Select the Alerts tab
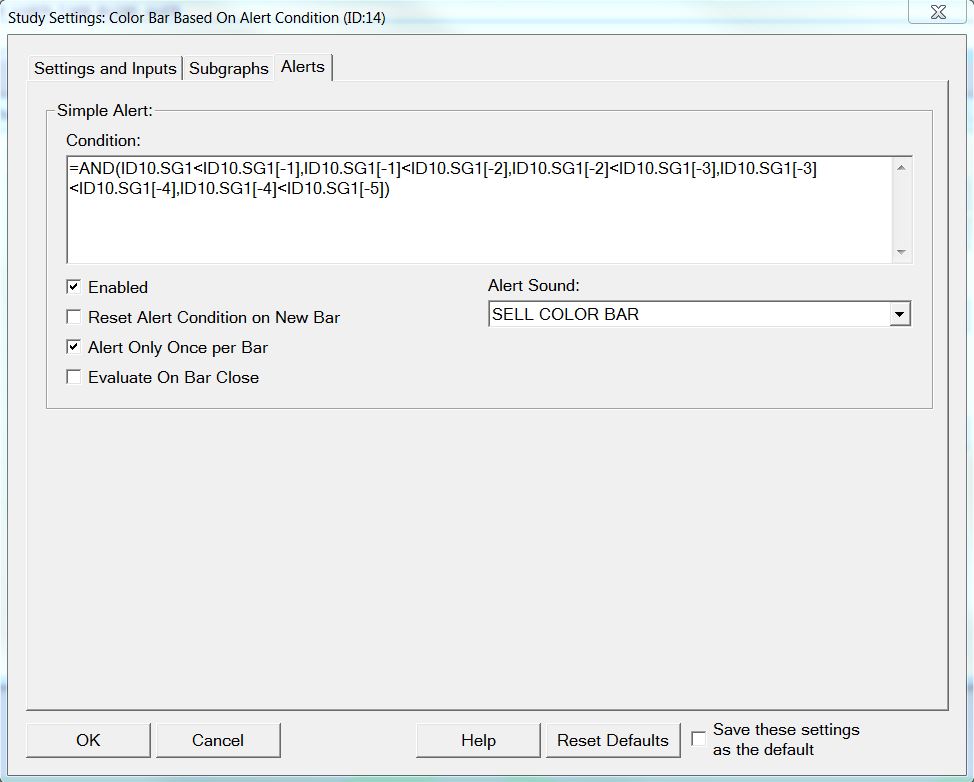974x782 pixels. [x=303, y=67]
